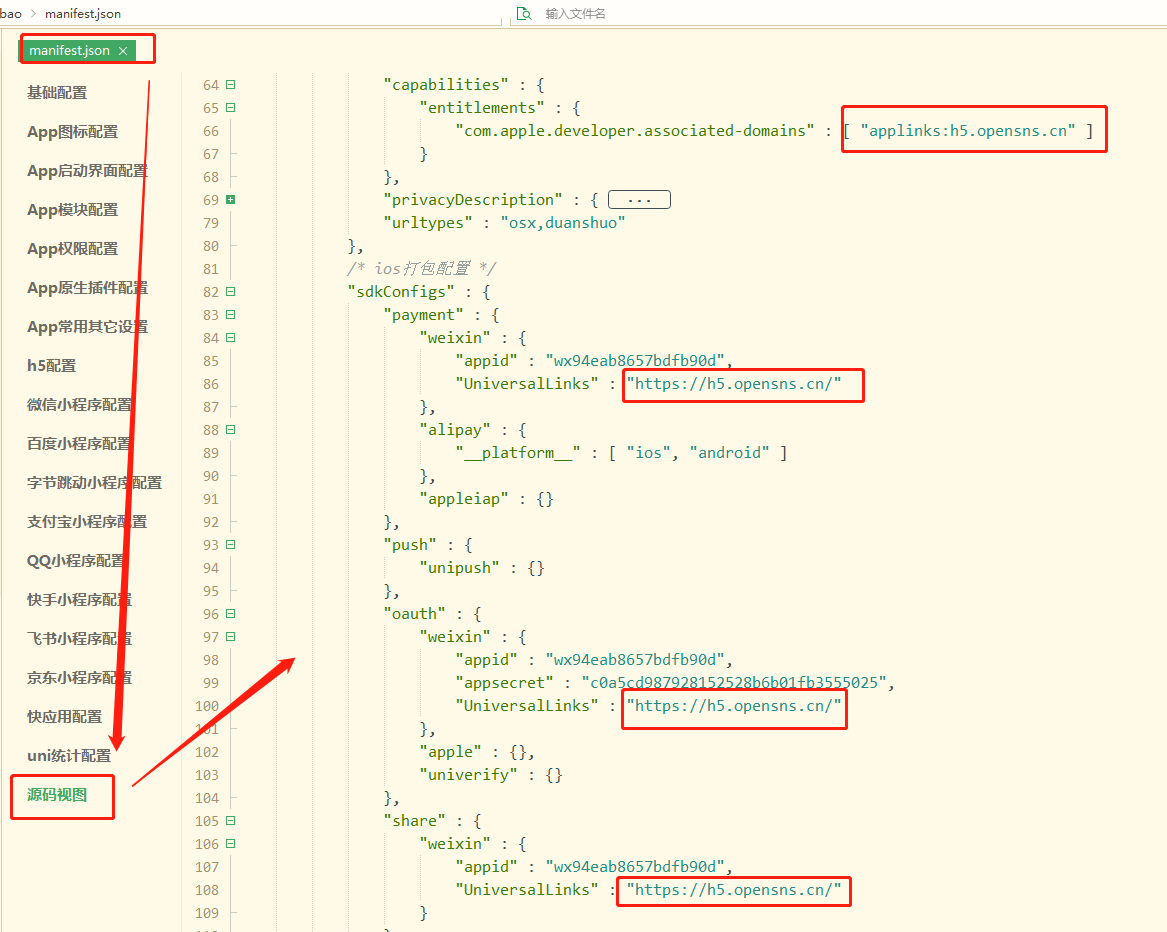
Task: Open 微信小程序配置 section
Action: [x=80, y=404]
